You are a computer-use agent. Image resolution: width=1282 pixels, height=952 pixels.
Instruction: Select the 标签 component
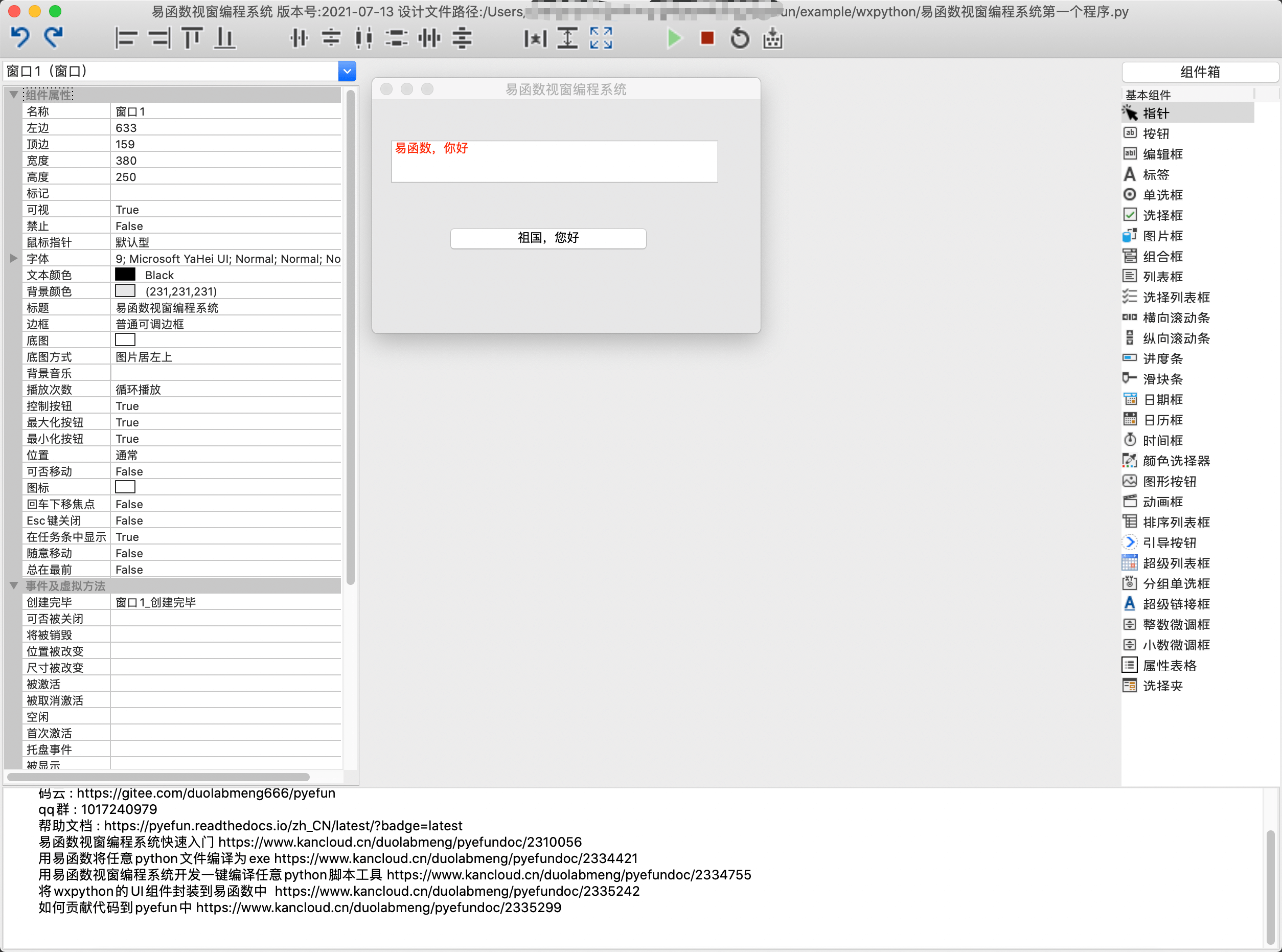pos(1187,175)
